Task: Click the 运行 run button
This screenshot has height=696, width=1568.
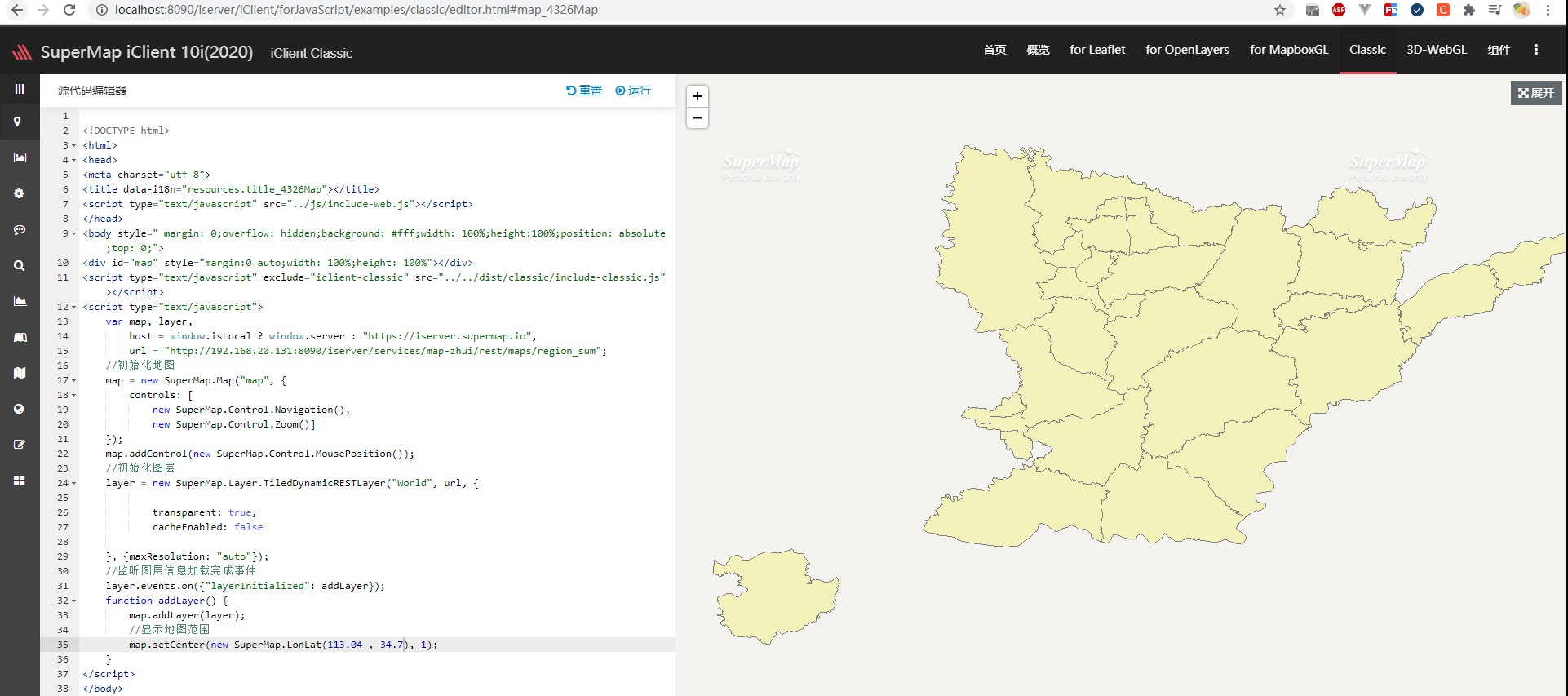Action: [633, 91]
